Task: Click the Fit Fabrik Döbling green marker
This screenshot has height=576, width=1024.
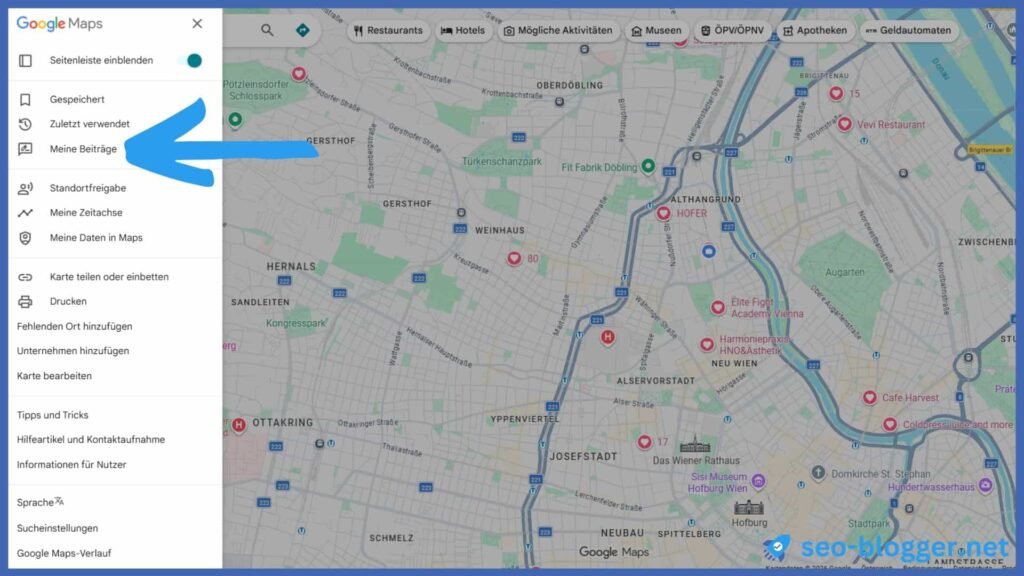Action: point(648,166)
